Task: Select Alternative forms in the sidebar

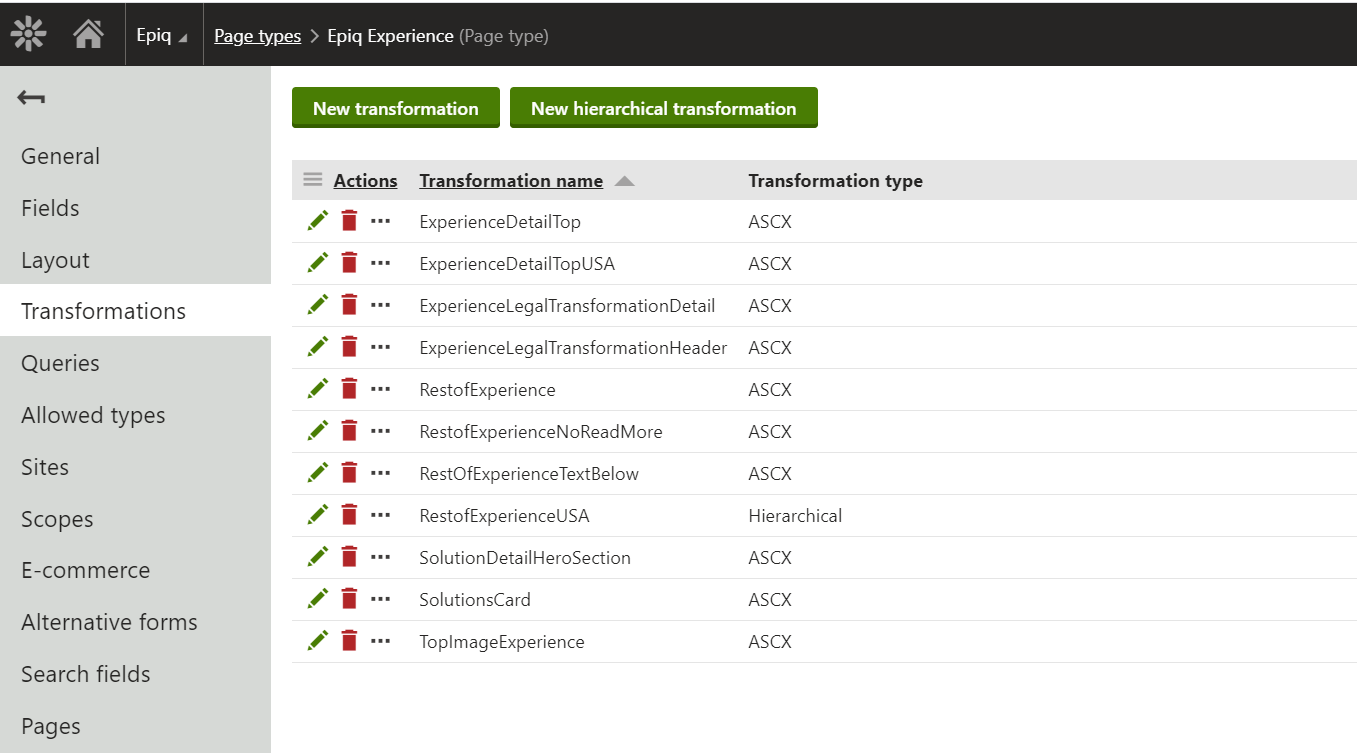Action: (x=109, y=622)
